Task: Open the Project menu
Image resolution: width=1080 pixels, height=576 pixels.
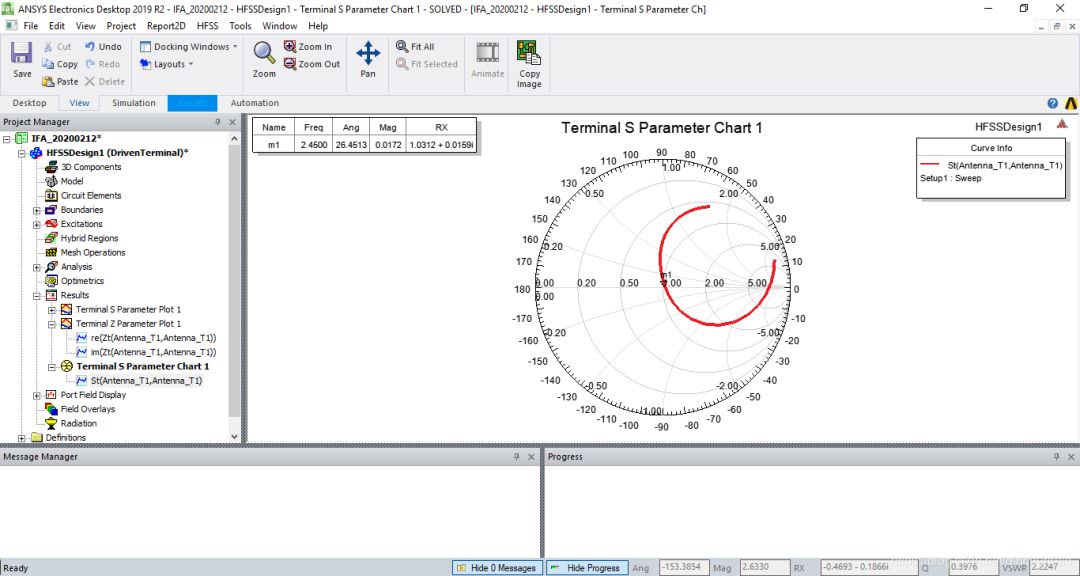Action: click(x=121, y=25)
